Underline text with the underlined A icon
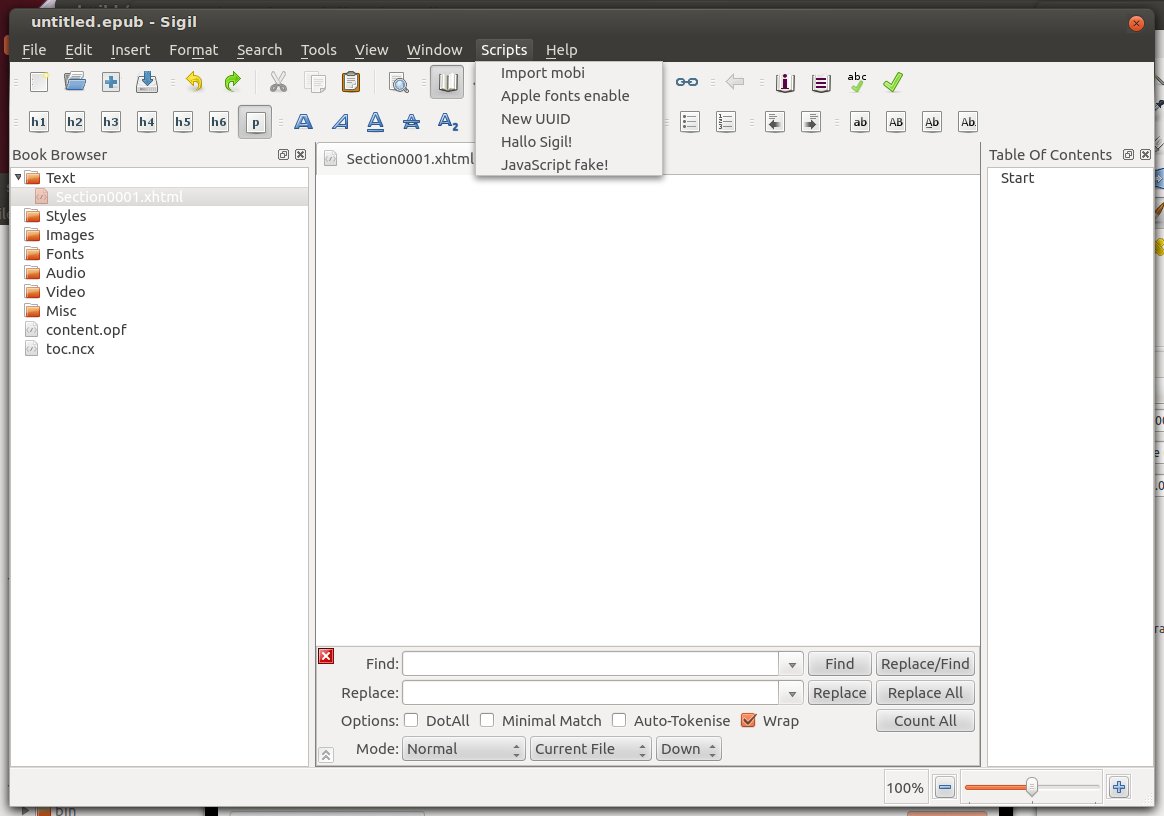 click(376, 122)
